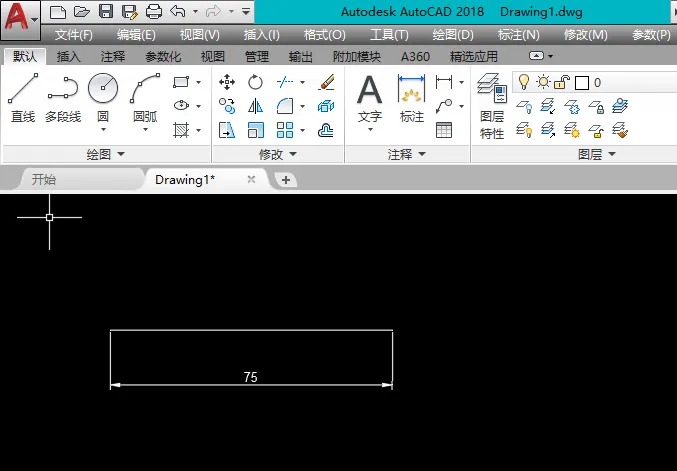Expand the 绘图 panel
The width and height of the screenshot is (677, 471).
(x=106, y=154)
